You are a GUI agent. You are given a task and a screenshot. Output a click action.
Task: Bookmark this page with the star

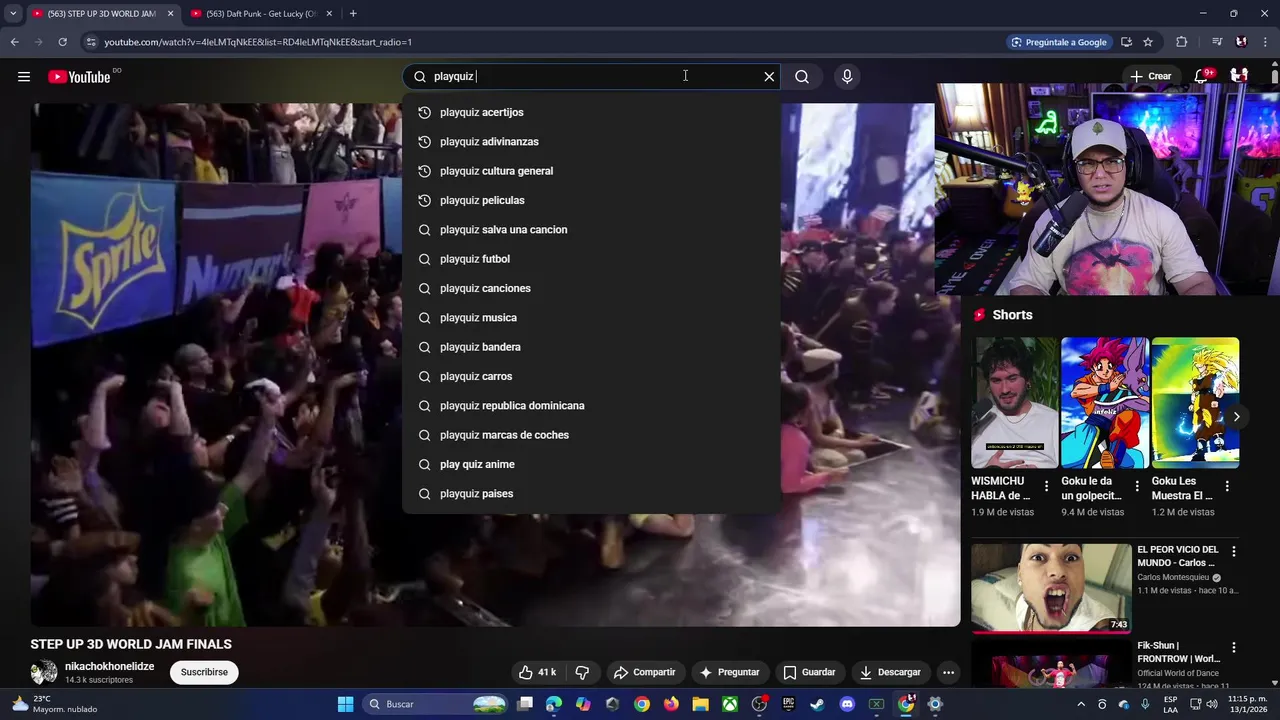1148,42
